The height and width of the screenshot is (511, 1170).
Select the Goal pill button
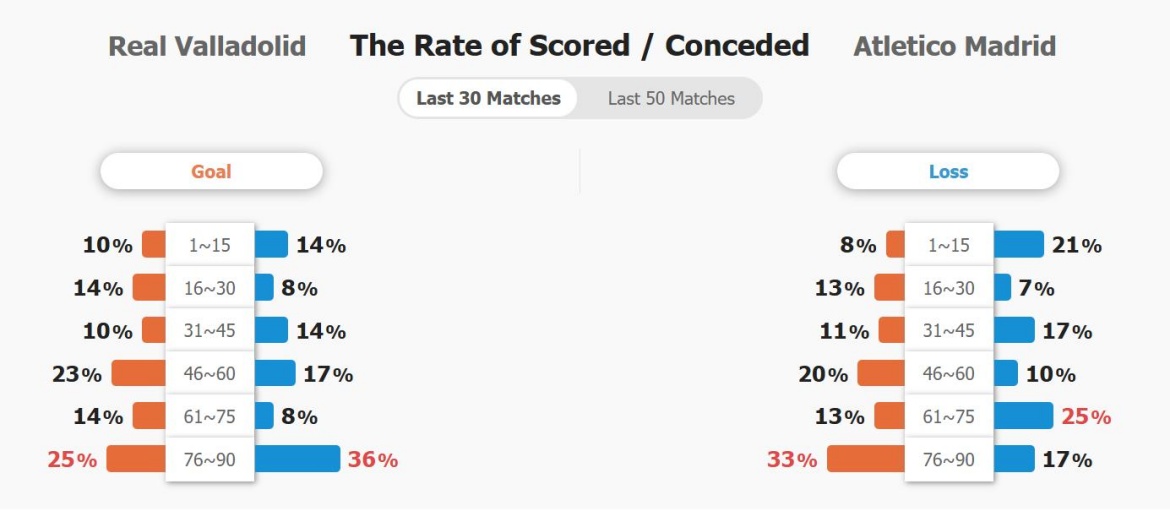[x=211, y=172]
